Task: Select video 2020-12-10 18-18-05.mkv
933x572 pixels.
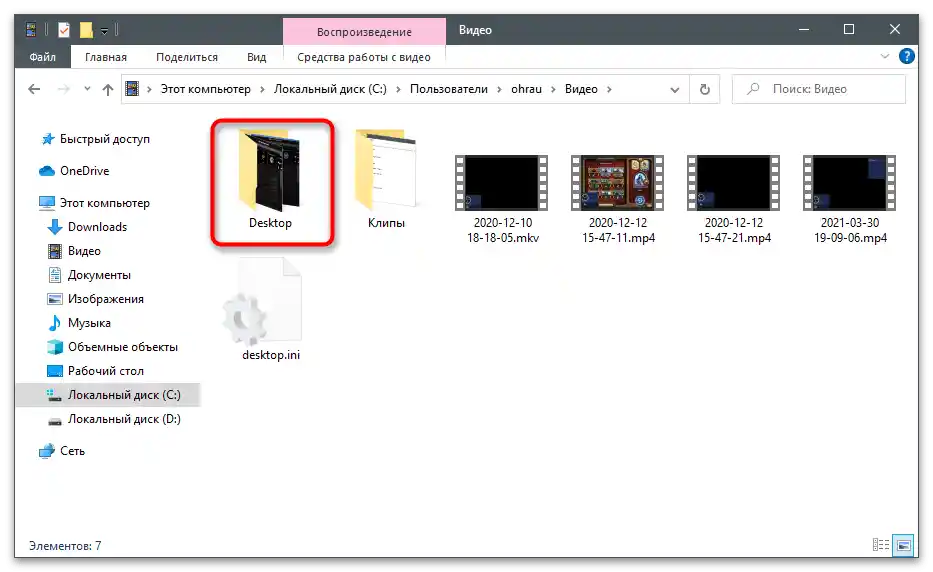Action: pyautogui.click(x=502, y=199)
